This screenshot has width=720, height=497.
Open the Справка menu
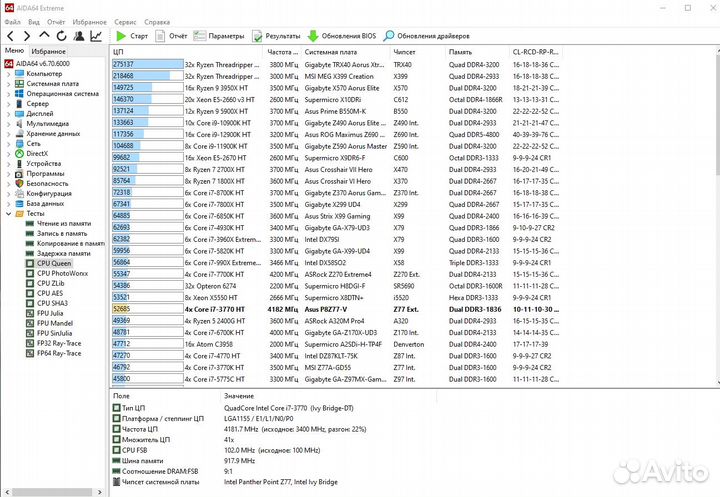tap(157, 22)
